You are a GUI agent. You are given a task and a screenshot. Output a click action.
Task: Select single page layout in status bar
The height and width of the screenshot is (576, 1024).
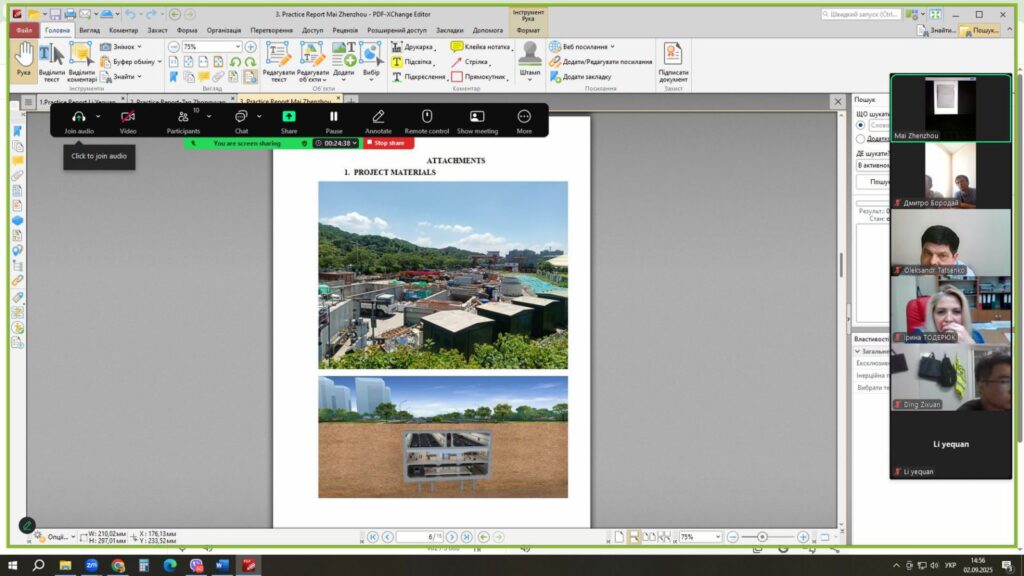tap(619, 537)
